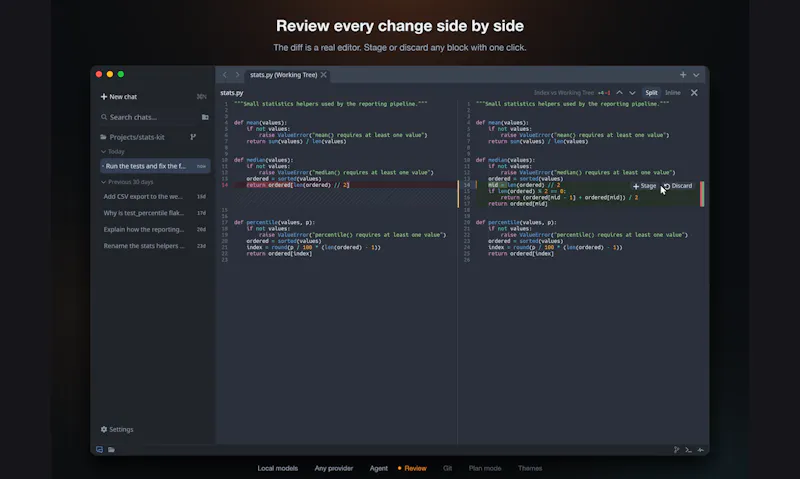Viewport: 800px width, 479px height.
Task: Collapse the Previous 30 days group
Action: tap(127, 182)
